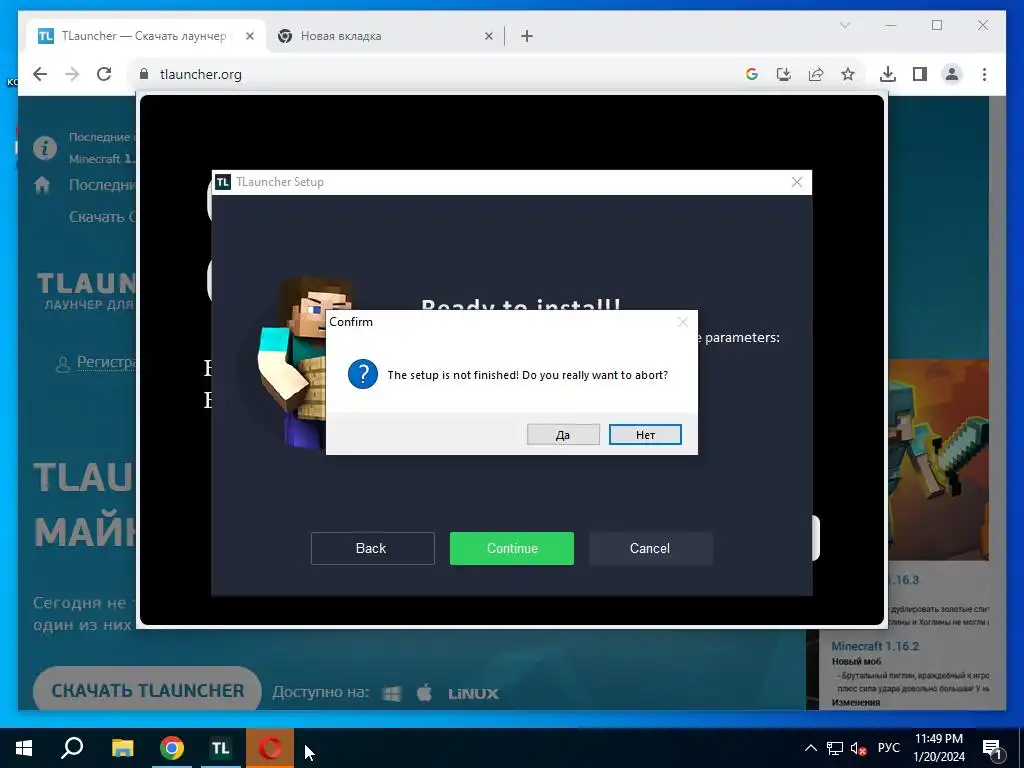The height and width of the screenshot is (768, 1024).
Task: Click the muted volume tray icon
Action: (859, 748)
